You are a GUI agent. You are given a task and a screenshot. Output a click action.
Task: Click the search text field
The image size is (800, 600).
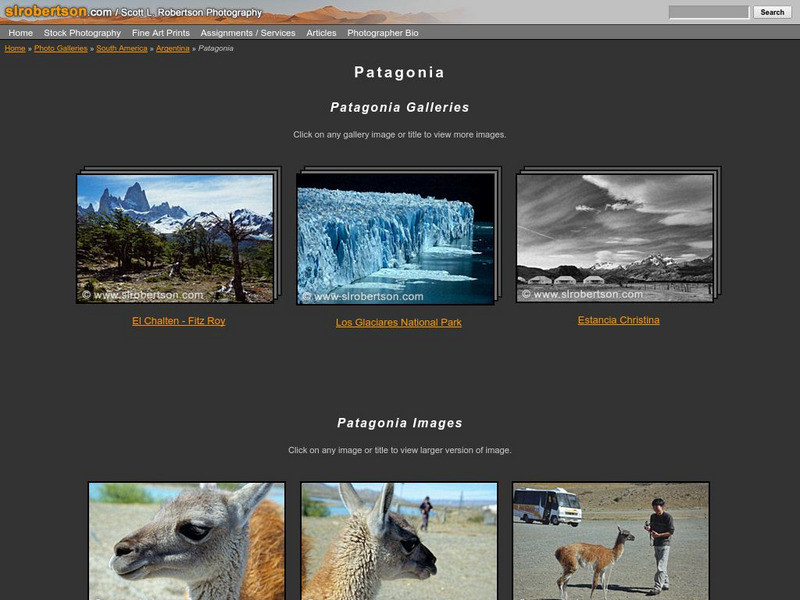(709, 12)
